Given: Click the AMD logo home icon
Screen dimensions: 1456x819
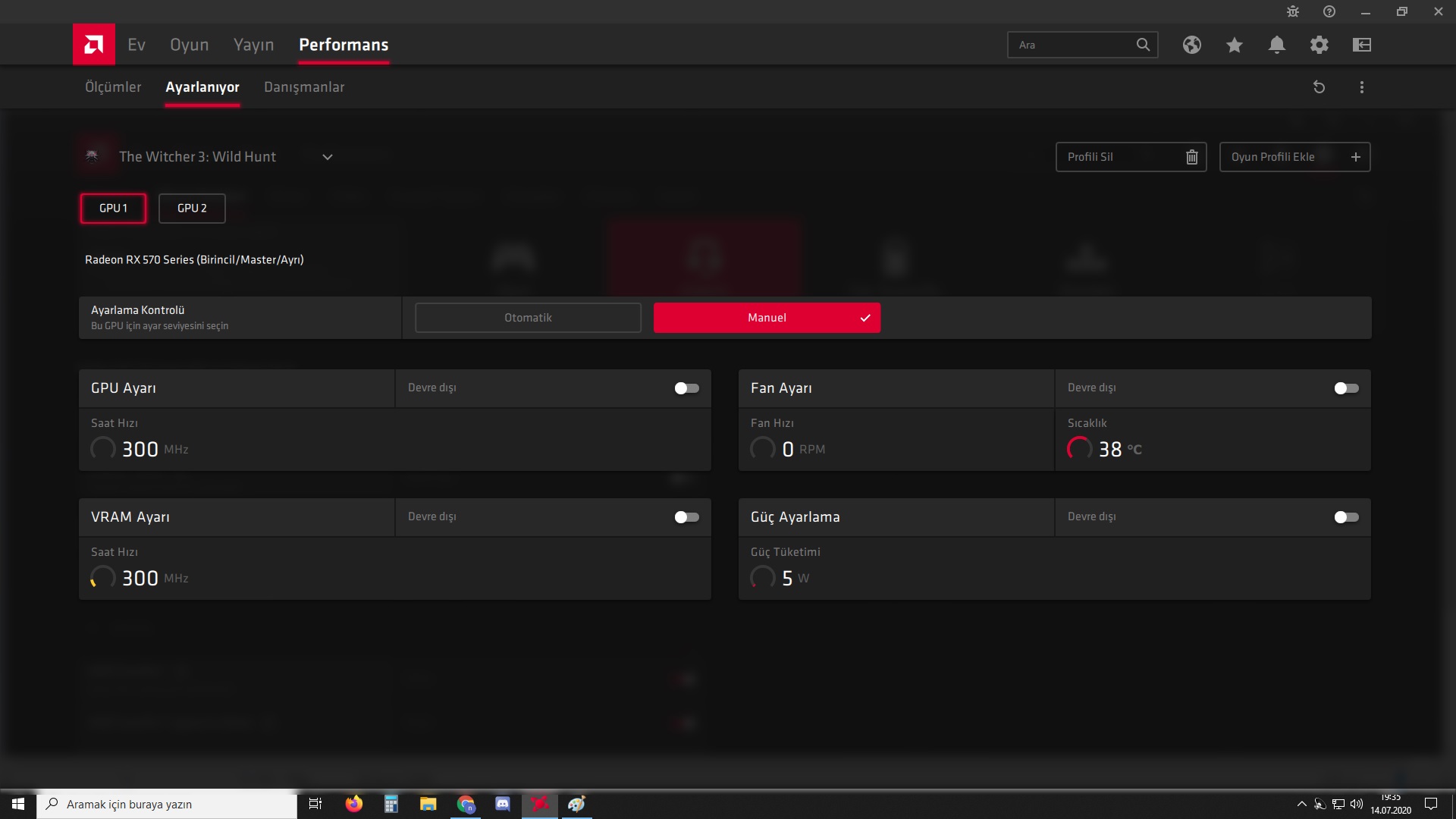Looking at the screenshot, I should 94,45.
